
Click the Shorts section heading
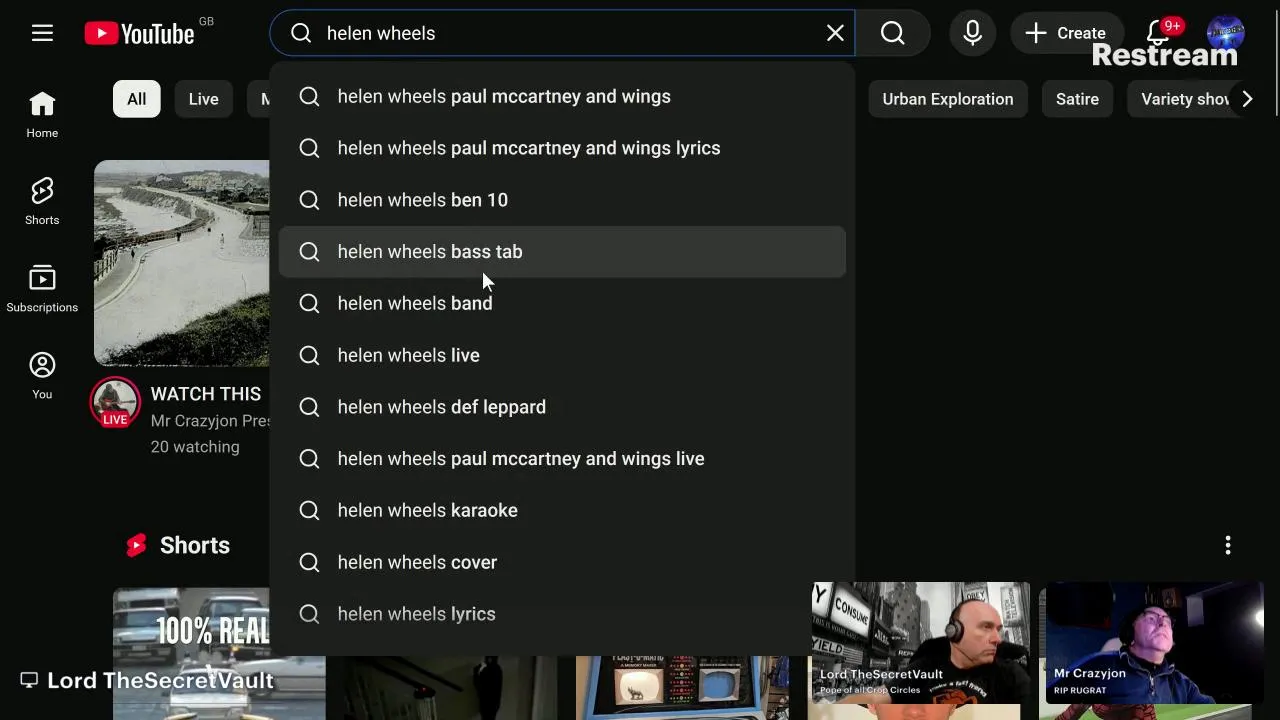tap(195, 545)
